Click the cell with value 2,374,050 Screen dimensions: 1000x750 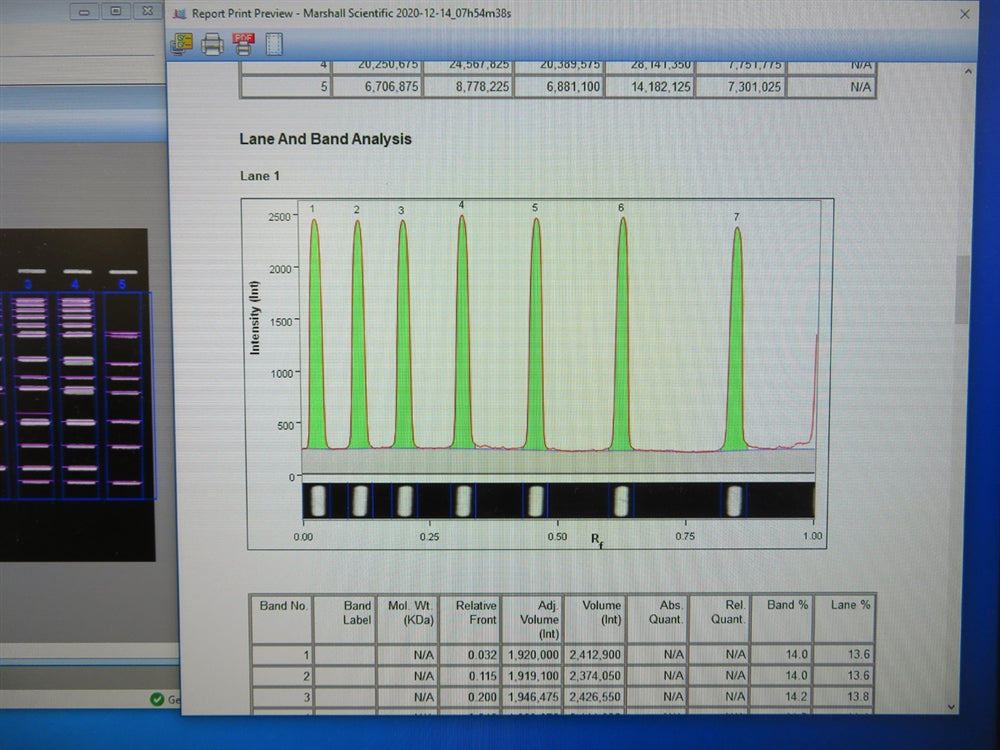tap(594, 676)
